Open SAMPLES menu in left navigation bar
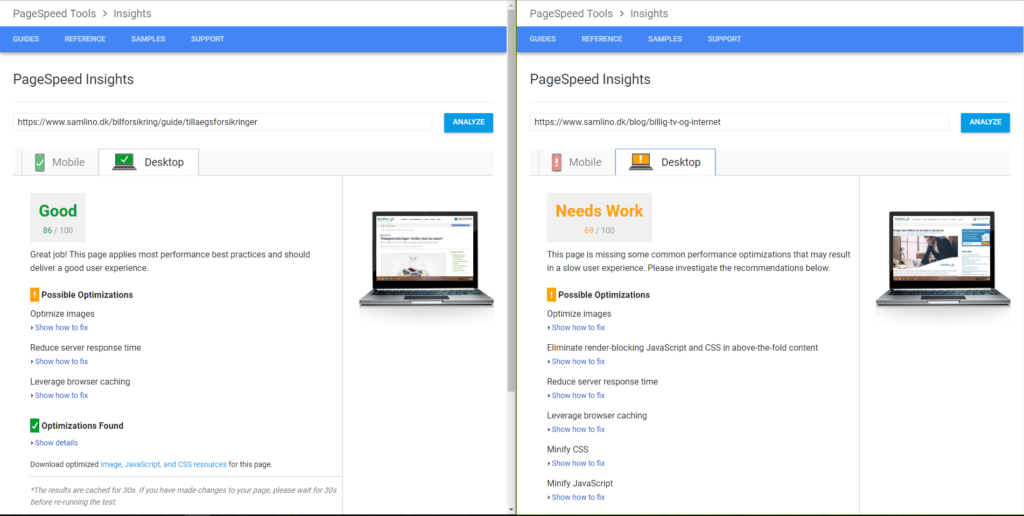The height and width of the screenshot is (516, 1024). (x=148, y=39)
